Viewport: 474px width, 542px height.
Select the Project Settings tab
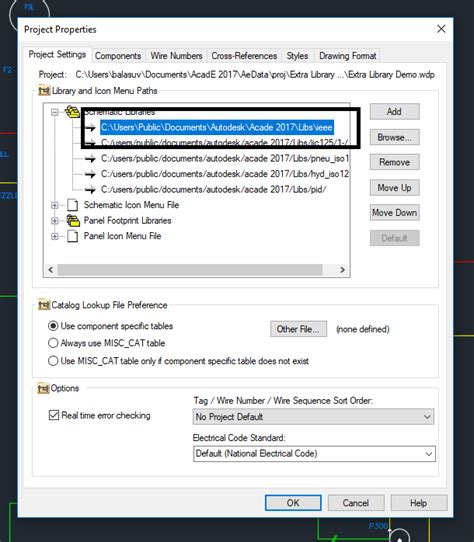[57, 55]
